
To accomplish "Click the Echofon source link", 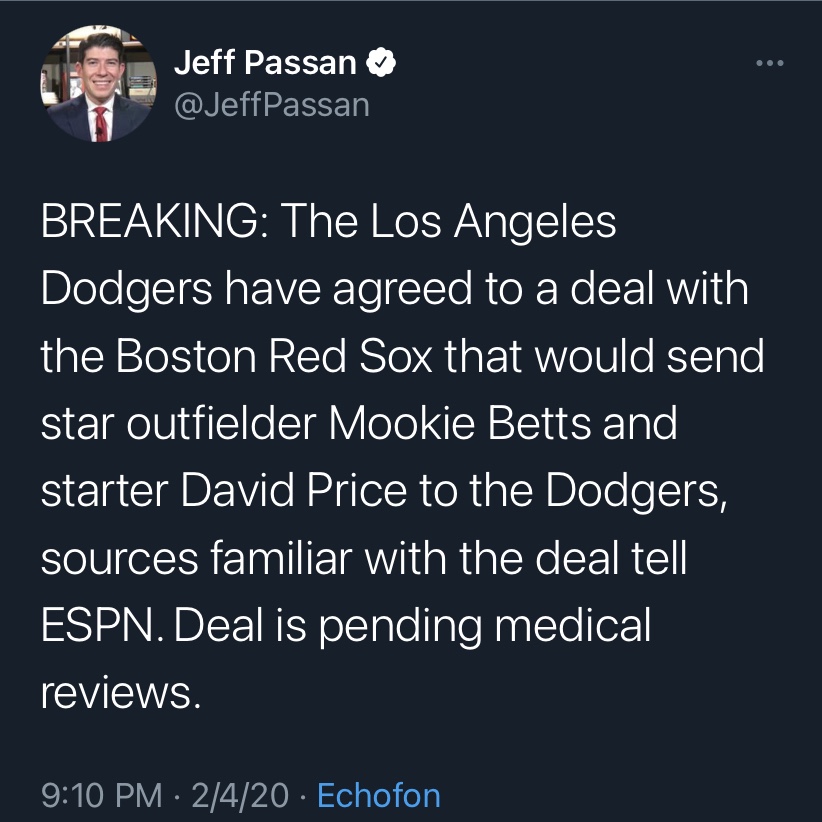I will click(378, 795).
